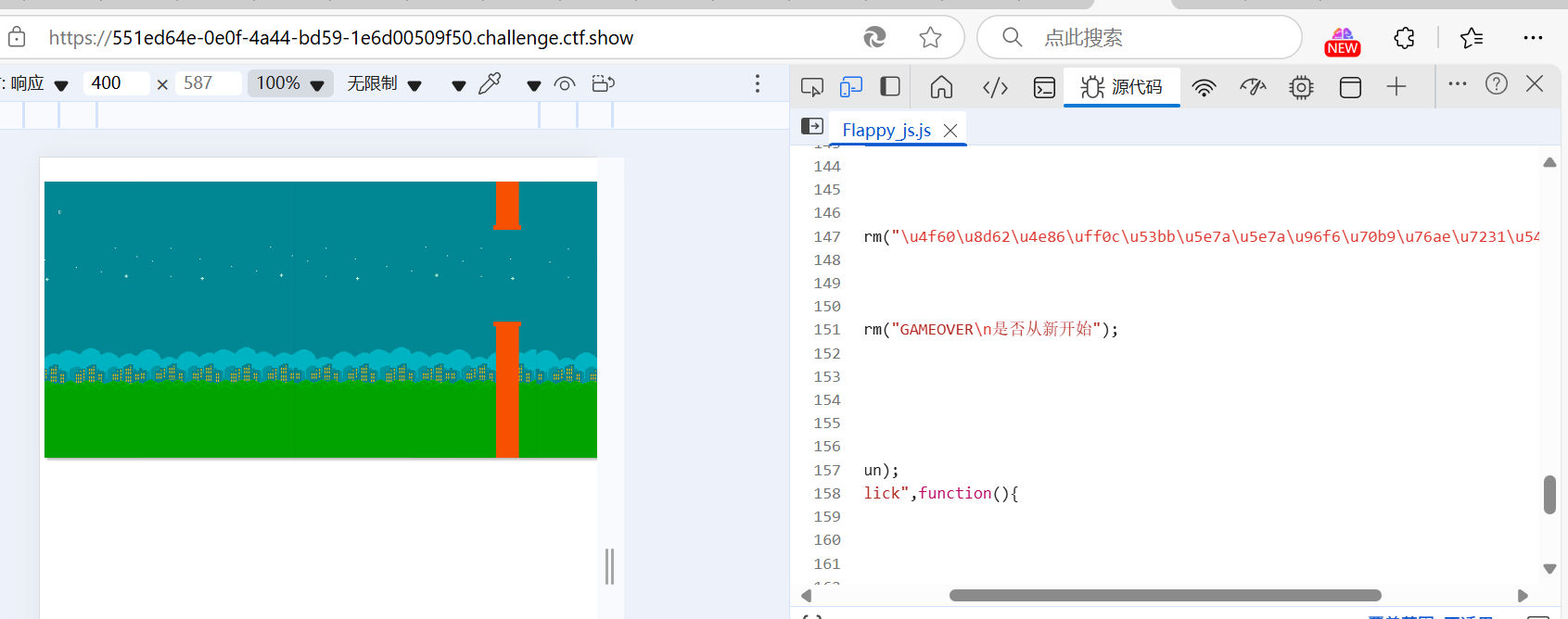The height and width of the screenshot is (619, 1568).
Task: Open the 100% zoom dropdown
Action: pyautogui.click(x=290, y=83)
